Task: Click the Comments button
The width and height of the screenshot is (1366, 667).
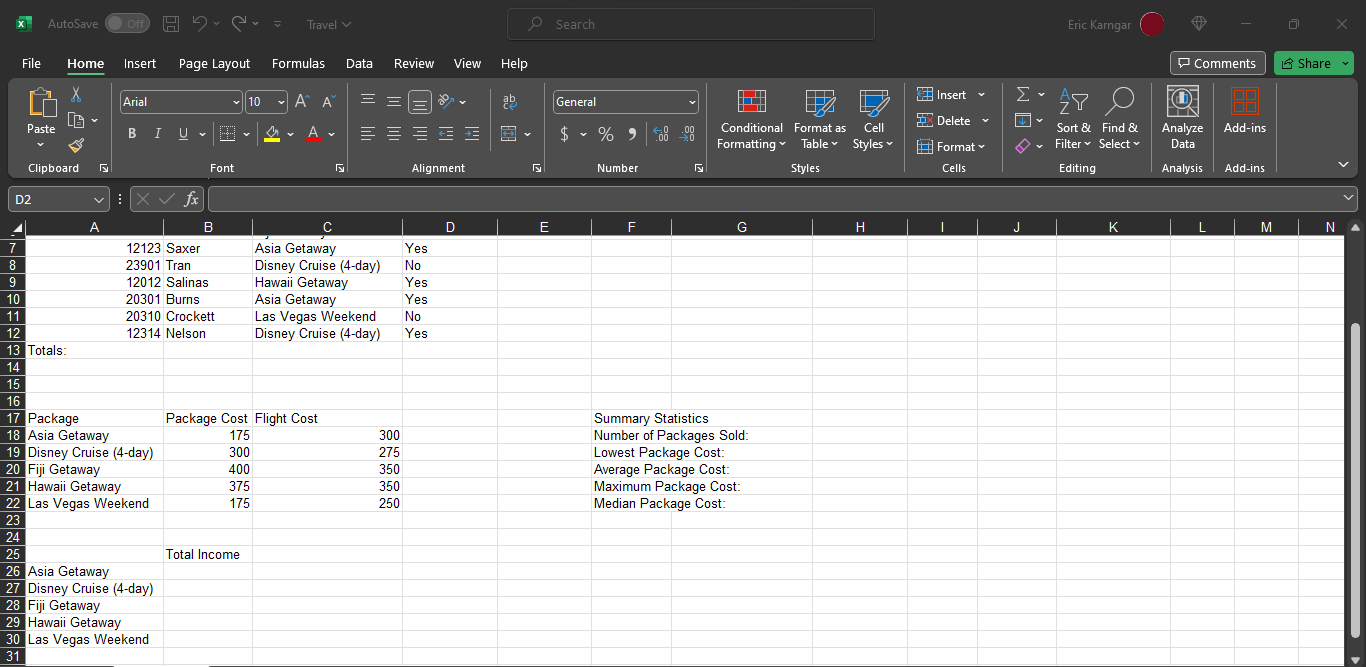Action: pyautogui.click(x=1217, y=62)
